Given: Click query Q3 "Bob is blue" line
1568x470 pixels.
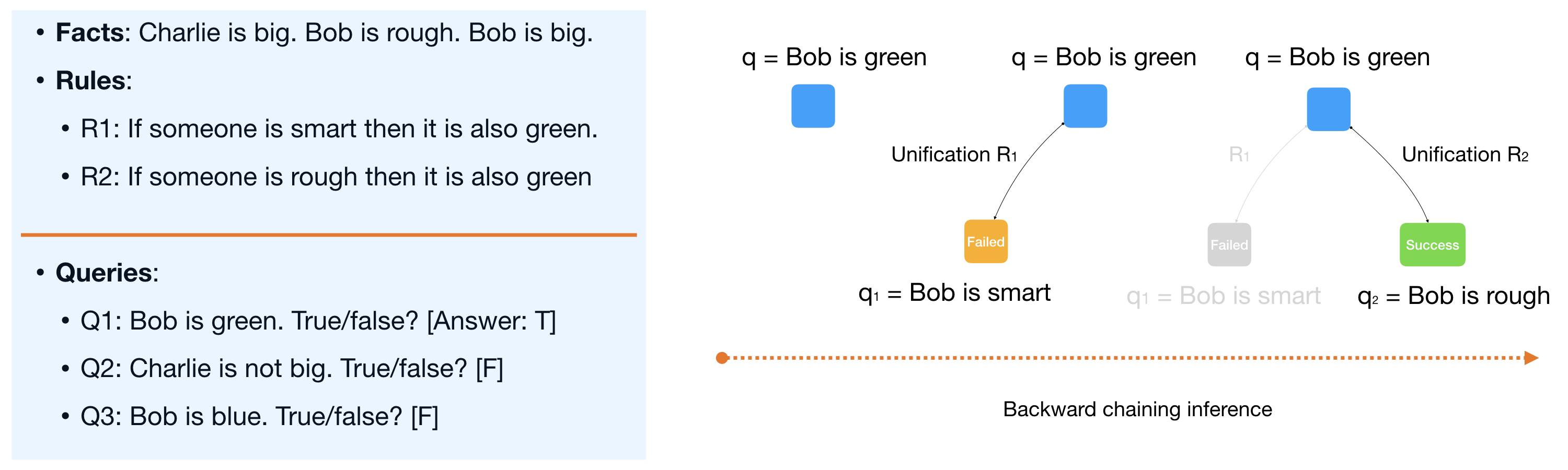Looking at the screenshot, I should (259, 417).
